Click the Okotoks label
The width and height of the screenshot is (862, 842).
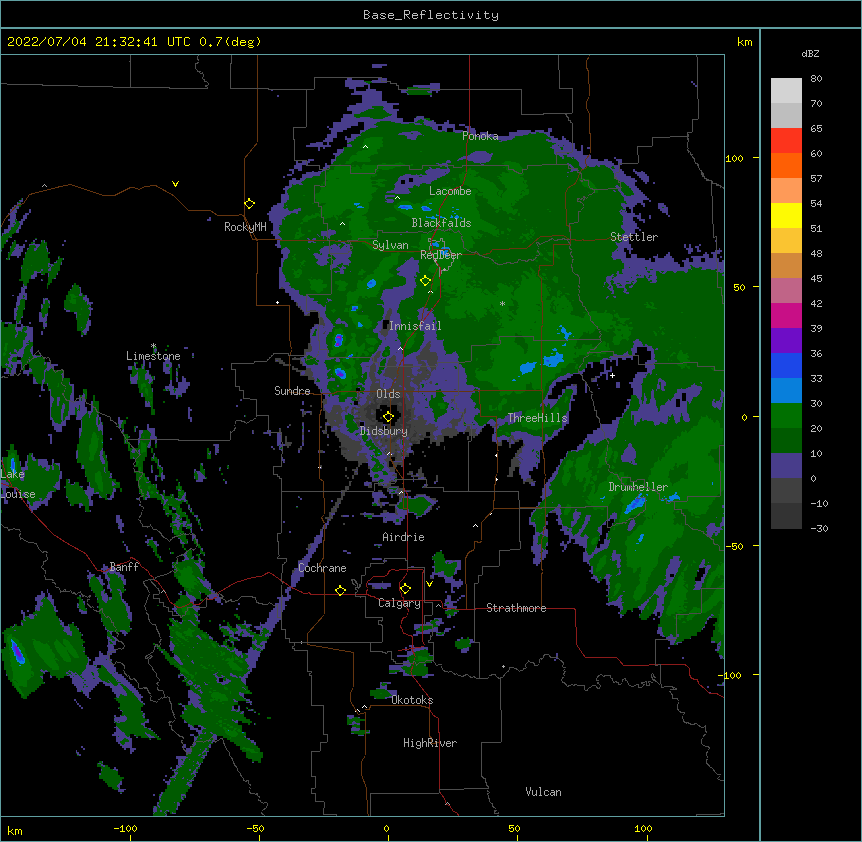click(x=412, y=700)
